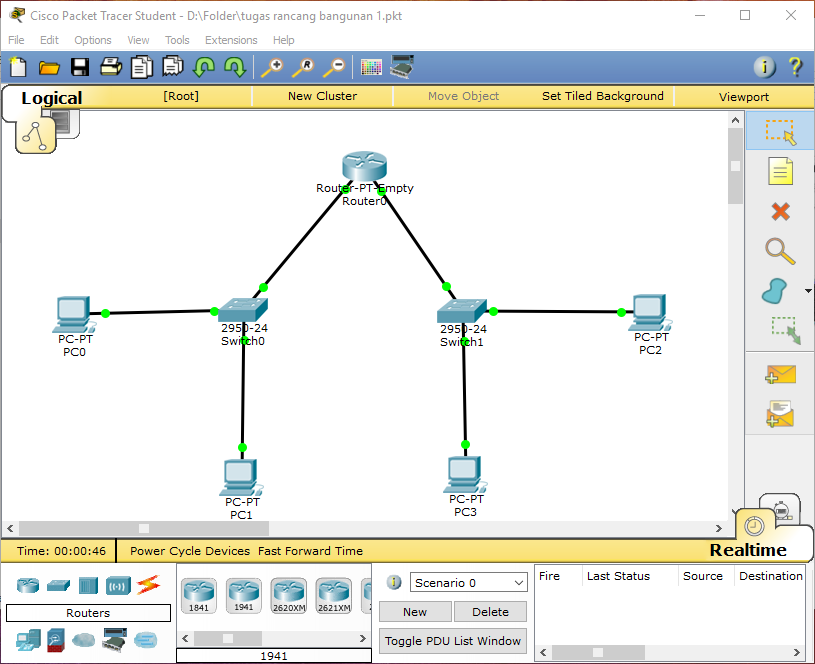
Task: Select the Custom Made Devices icon
Action: tap(114, 640)
